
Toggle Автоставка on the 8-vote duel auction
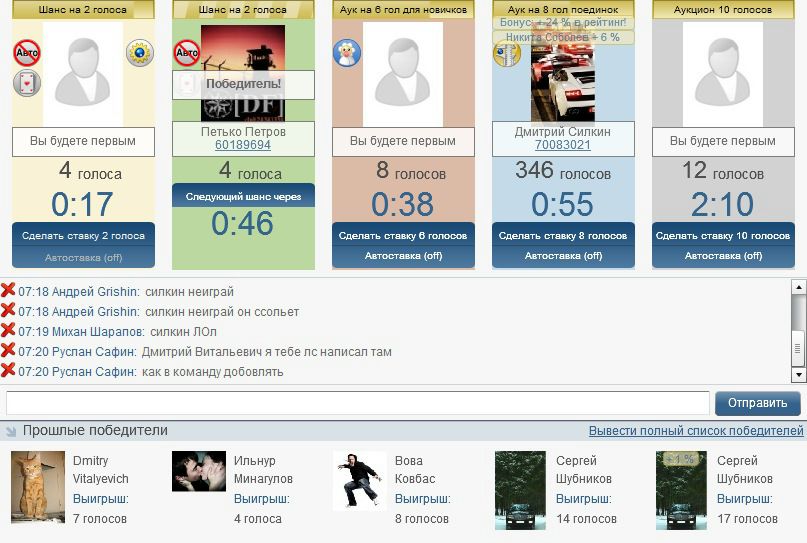pos(563,256)
